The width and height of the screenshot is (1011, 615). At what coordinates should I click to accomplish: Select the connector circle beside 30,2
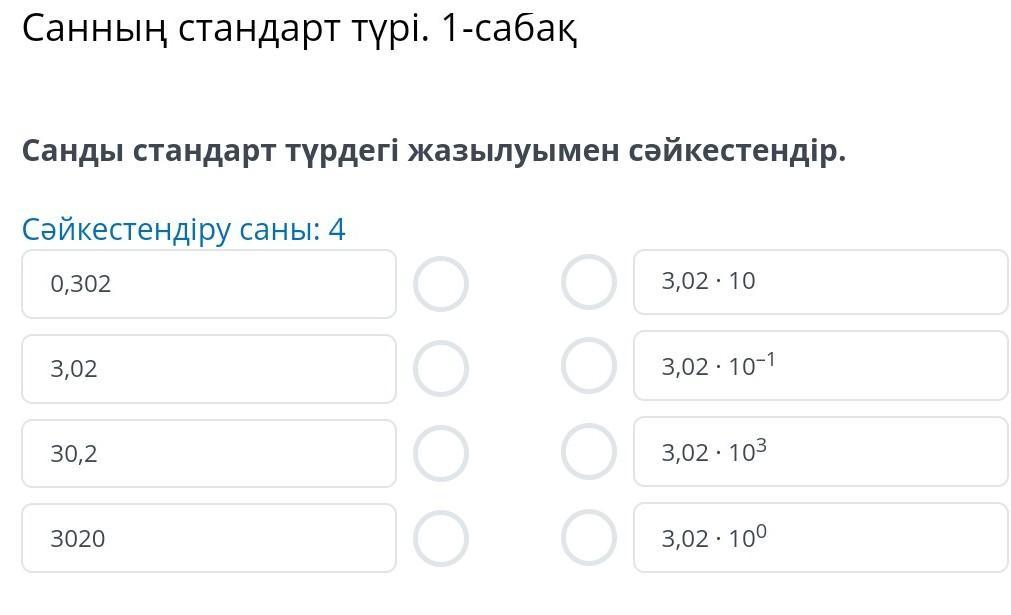click(440, 453)
